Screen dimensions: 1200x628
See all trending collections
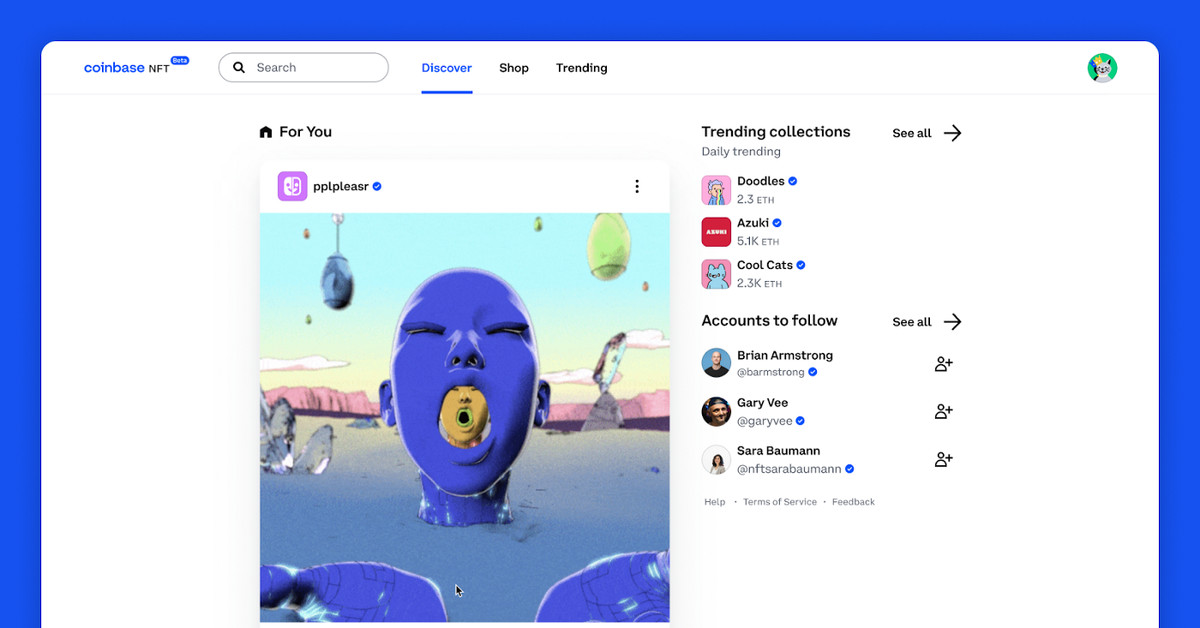pos(912,133)
